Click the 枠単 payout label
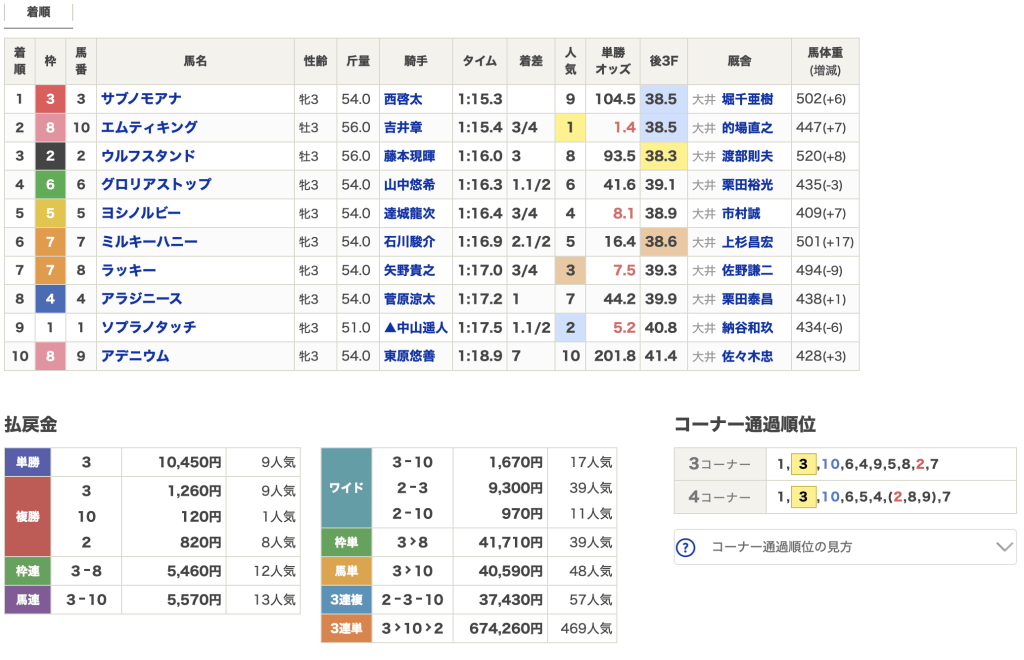The width and height of the screenshot is (1024, 660). click(x=346, y=542)
